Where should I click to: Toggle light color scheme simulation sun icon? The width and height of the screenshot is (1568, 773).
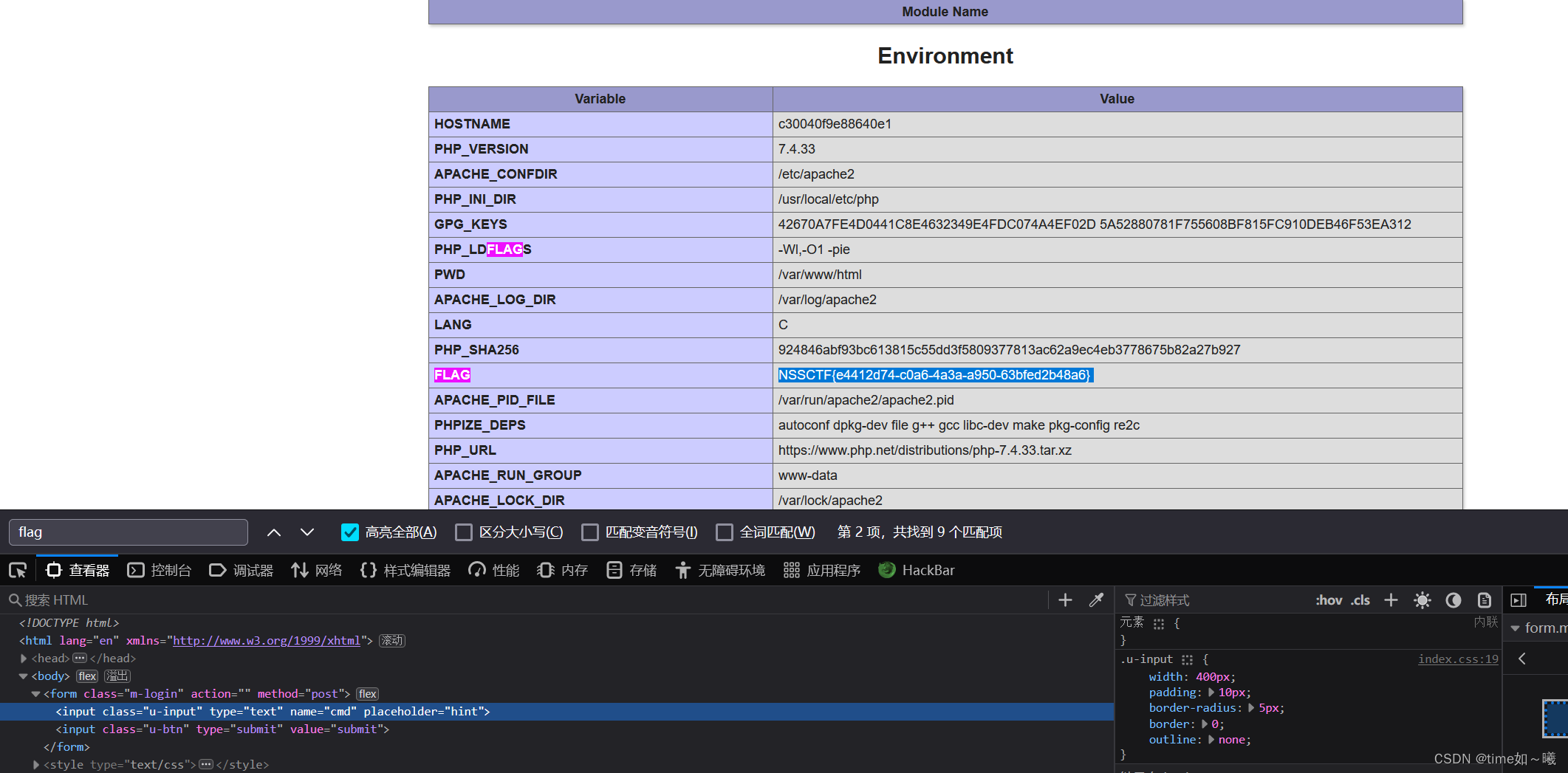point(1423,600)
